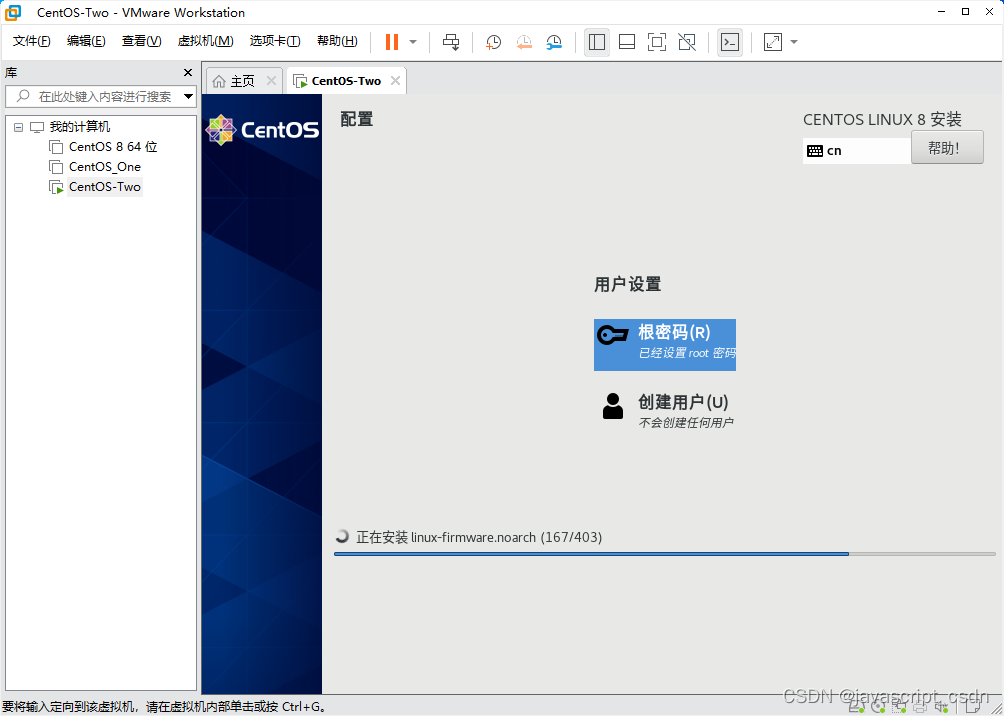Screen dimensions: 1004x716
Task: Open the snapshot manager
Action: coord(555,42)
